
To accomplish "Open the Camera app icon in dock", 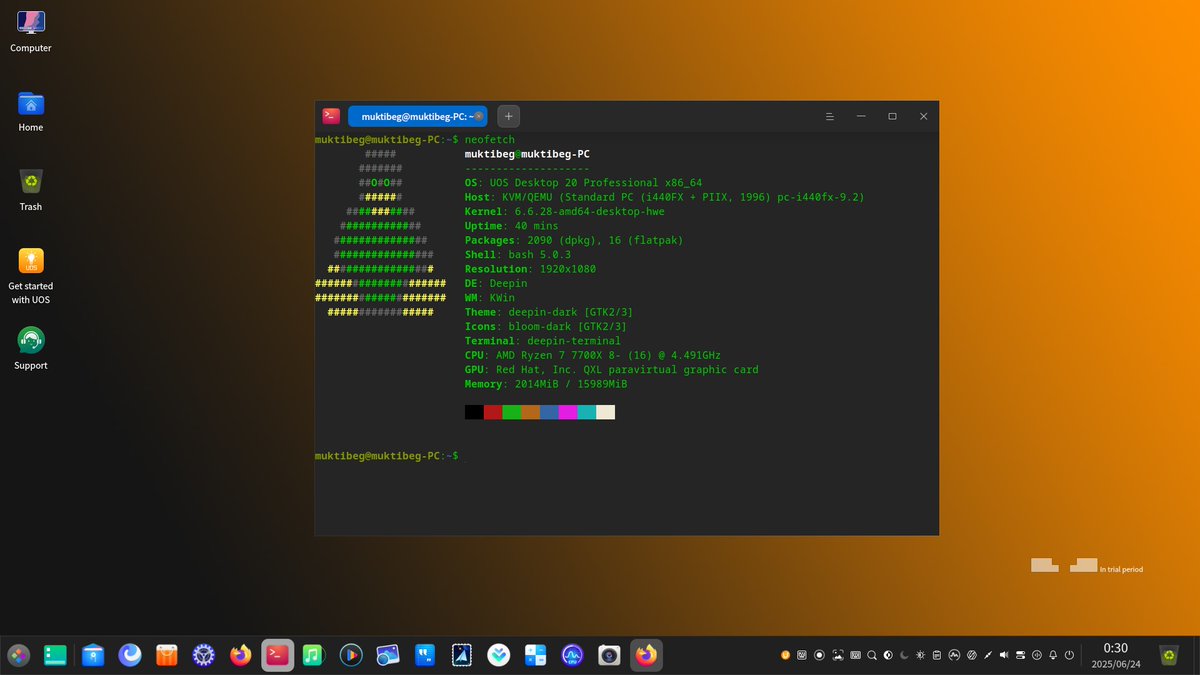I will click(x=609, y=655).
